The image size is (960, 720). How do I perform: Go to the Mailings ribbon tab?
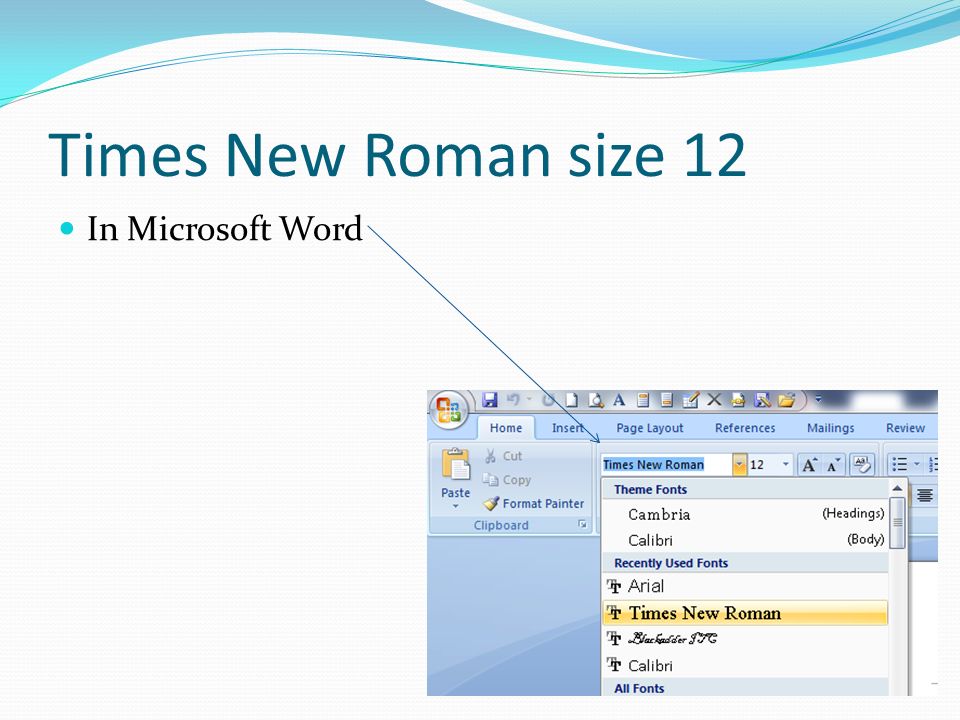click(830, 428)
